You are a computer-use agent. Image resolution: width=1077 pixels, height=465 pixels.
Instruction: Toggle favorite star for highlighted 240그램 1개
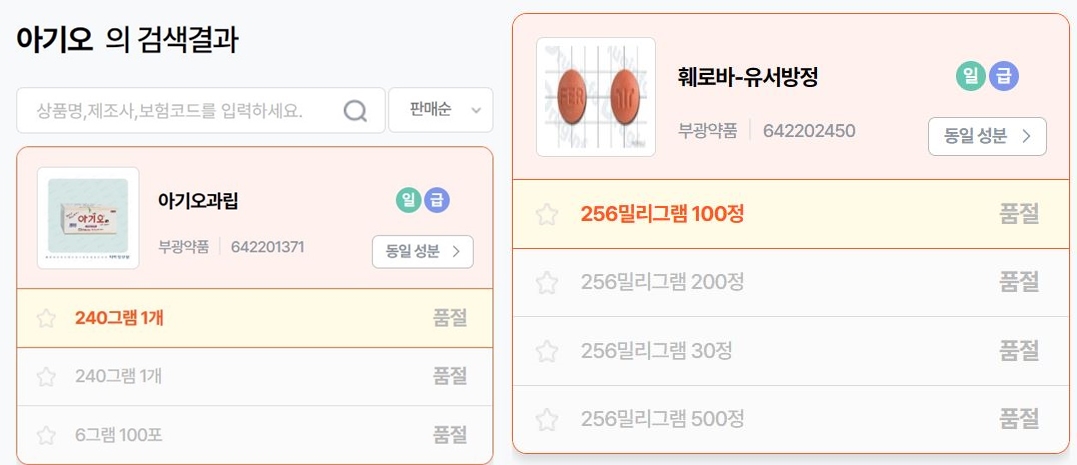point(46,318)
